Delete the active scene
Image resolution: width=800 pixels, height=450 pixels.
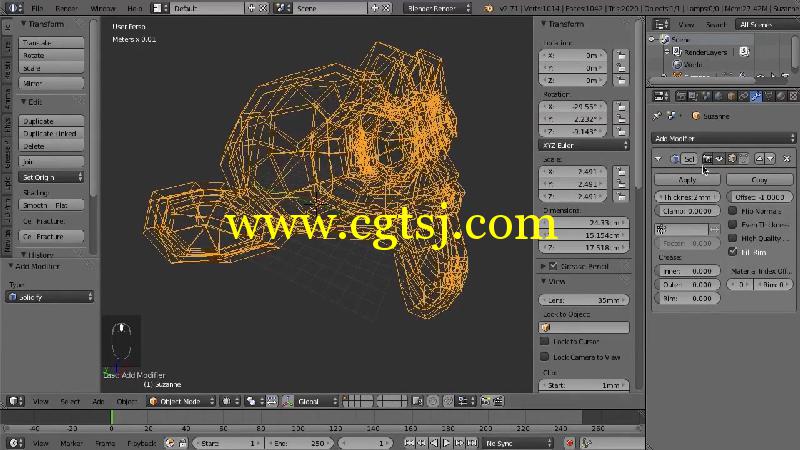tap(386, 8)
